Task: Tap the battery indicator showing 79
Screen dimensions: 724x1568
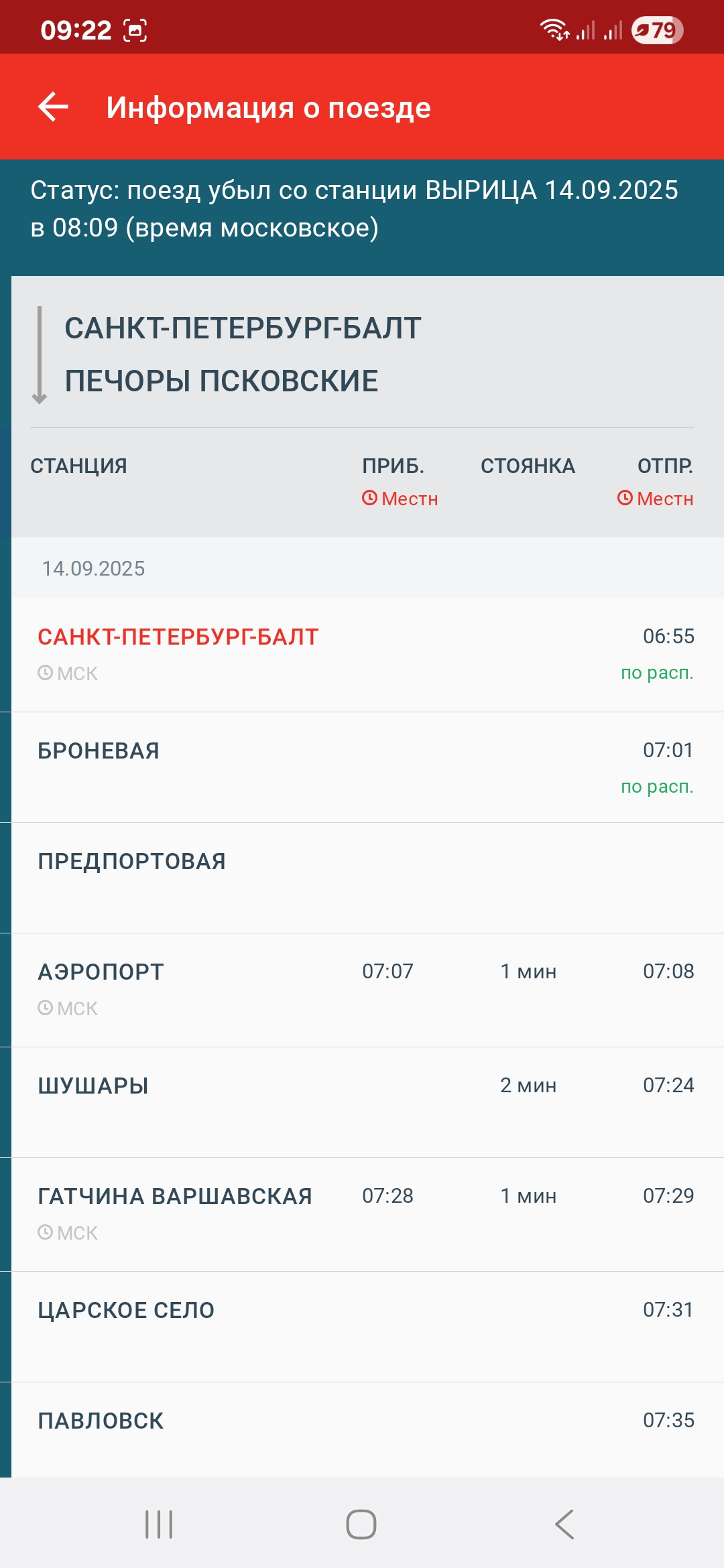Action: pos(657,30)
